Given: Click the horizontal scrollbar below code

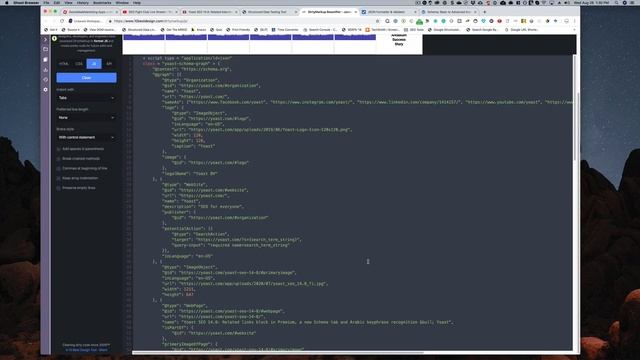Looking at the screenshot, I should point(278,353).
